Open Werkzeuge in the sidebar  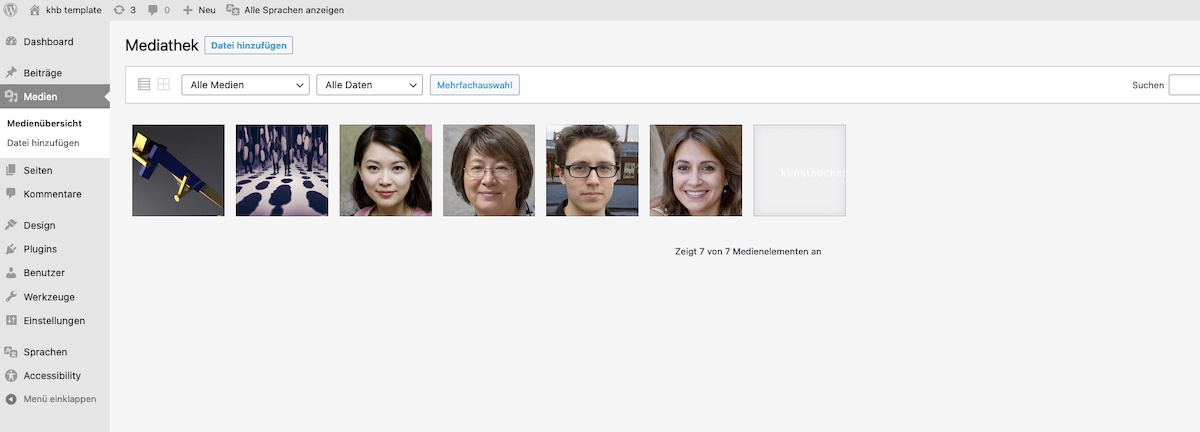click(x=49, y=297)
